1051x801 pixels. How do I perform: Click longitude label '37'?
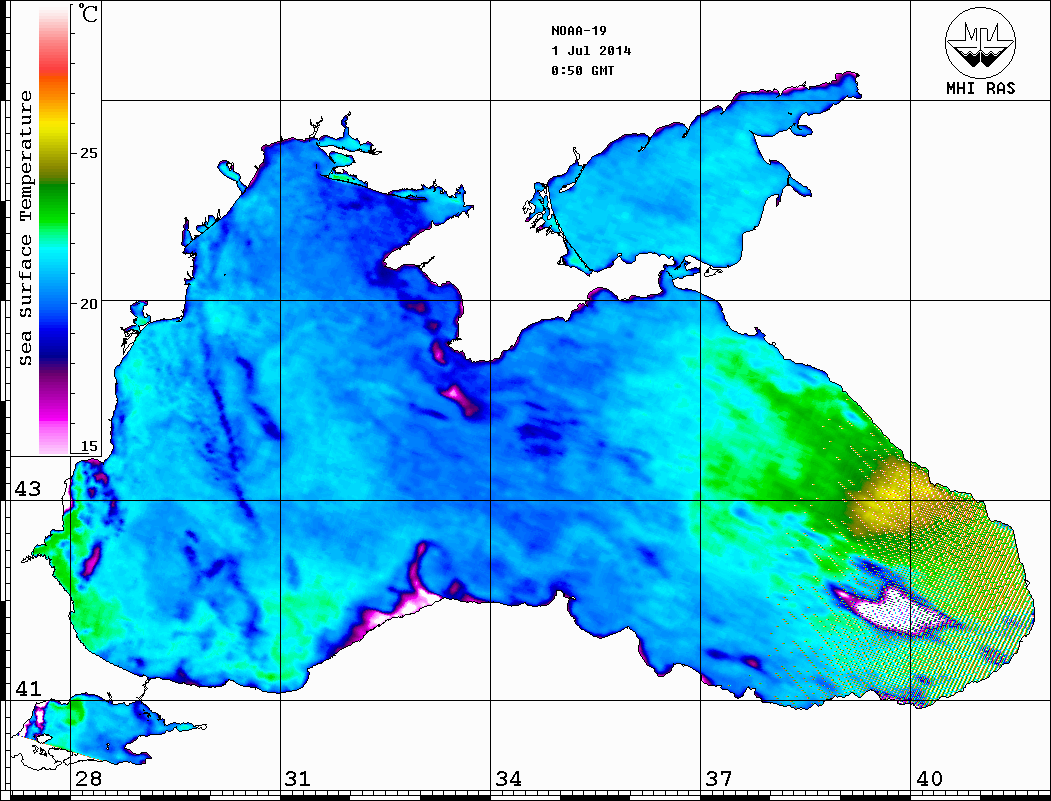[719, 778]
